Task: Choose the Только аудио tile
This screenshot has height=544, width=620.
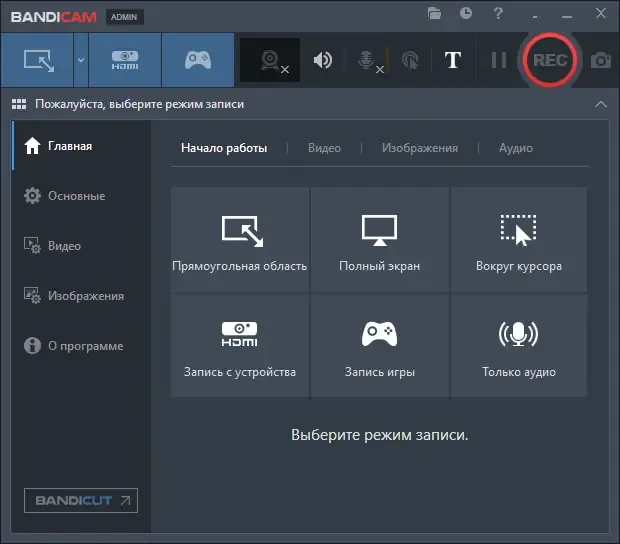Action: (518, 346)
